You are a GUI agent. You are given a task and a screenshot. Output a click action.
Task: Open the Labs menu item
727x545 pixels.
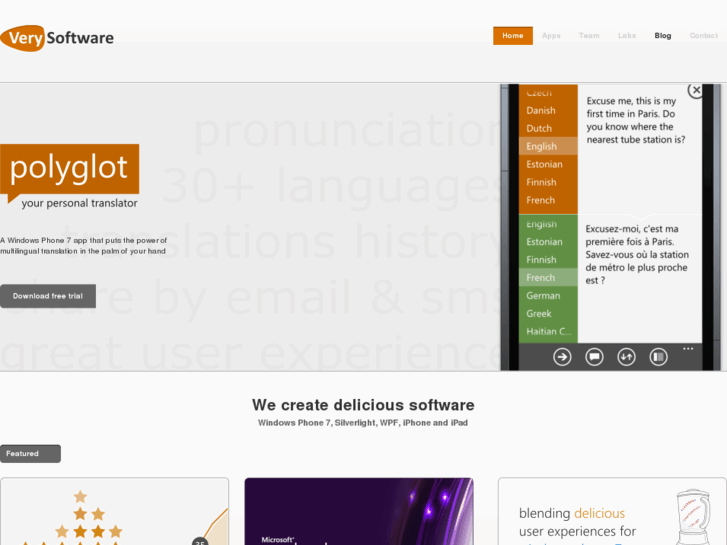point(627,36)
